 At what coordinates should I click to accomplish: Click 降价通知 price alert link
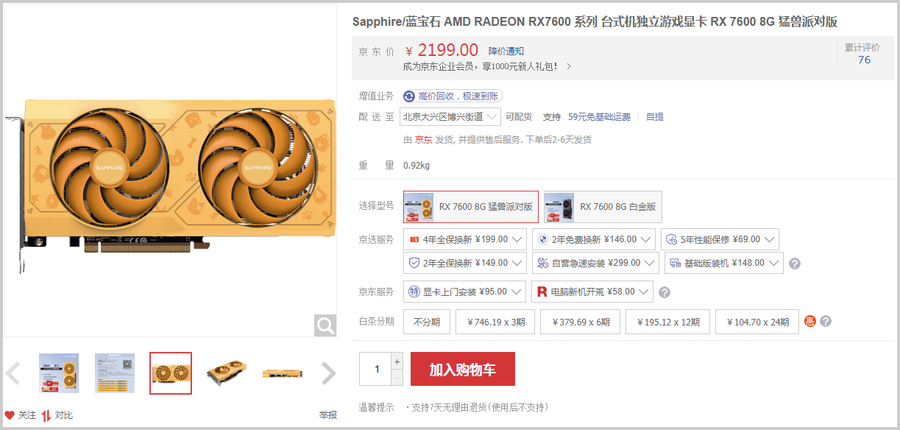(506, 51)
